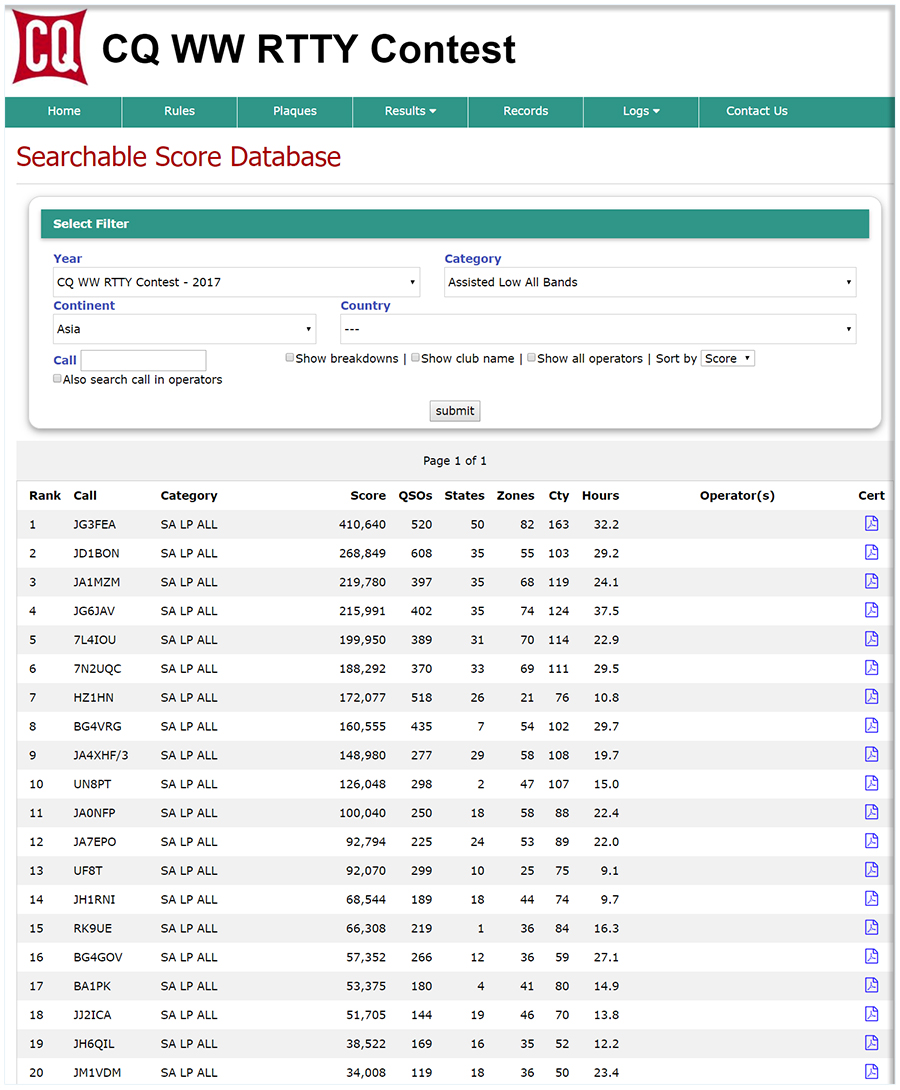Expand the Category dropdown list
This screenshot has height=1090, width=900.
(x=650, y=282)
